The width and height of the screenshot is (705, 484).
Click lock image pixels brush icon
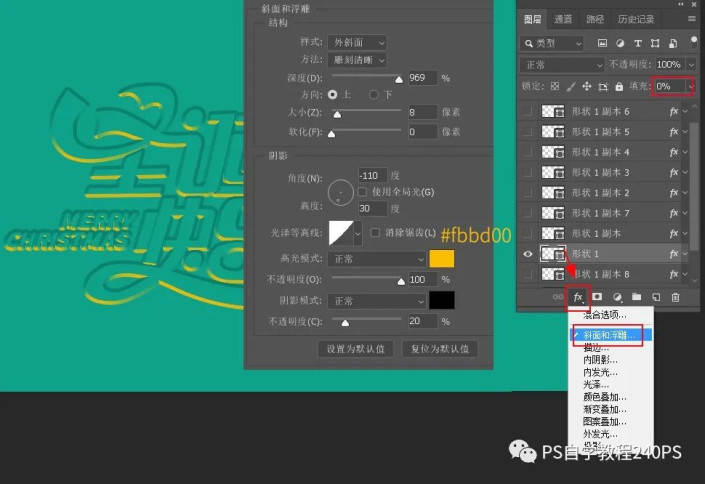pyautogui.click(x=571, y=86)
